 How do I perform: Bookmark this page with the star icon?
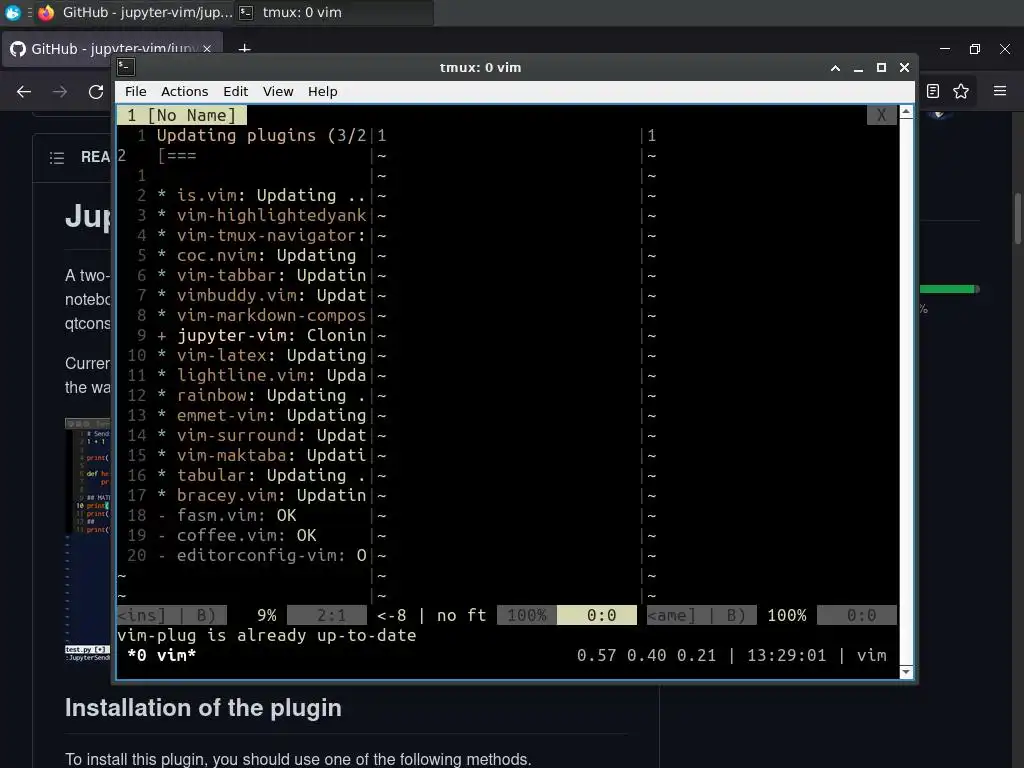pos(961,91)
